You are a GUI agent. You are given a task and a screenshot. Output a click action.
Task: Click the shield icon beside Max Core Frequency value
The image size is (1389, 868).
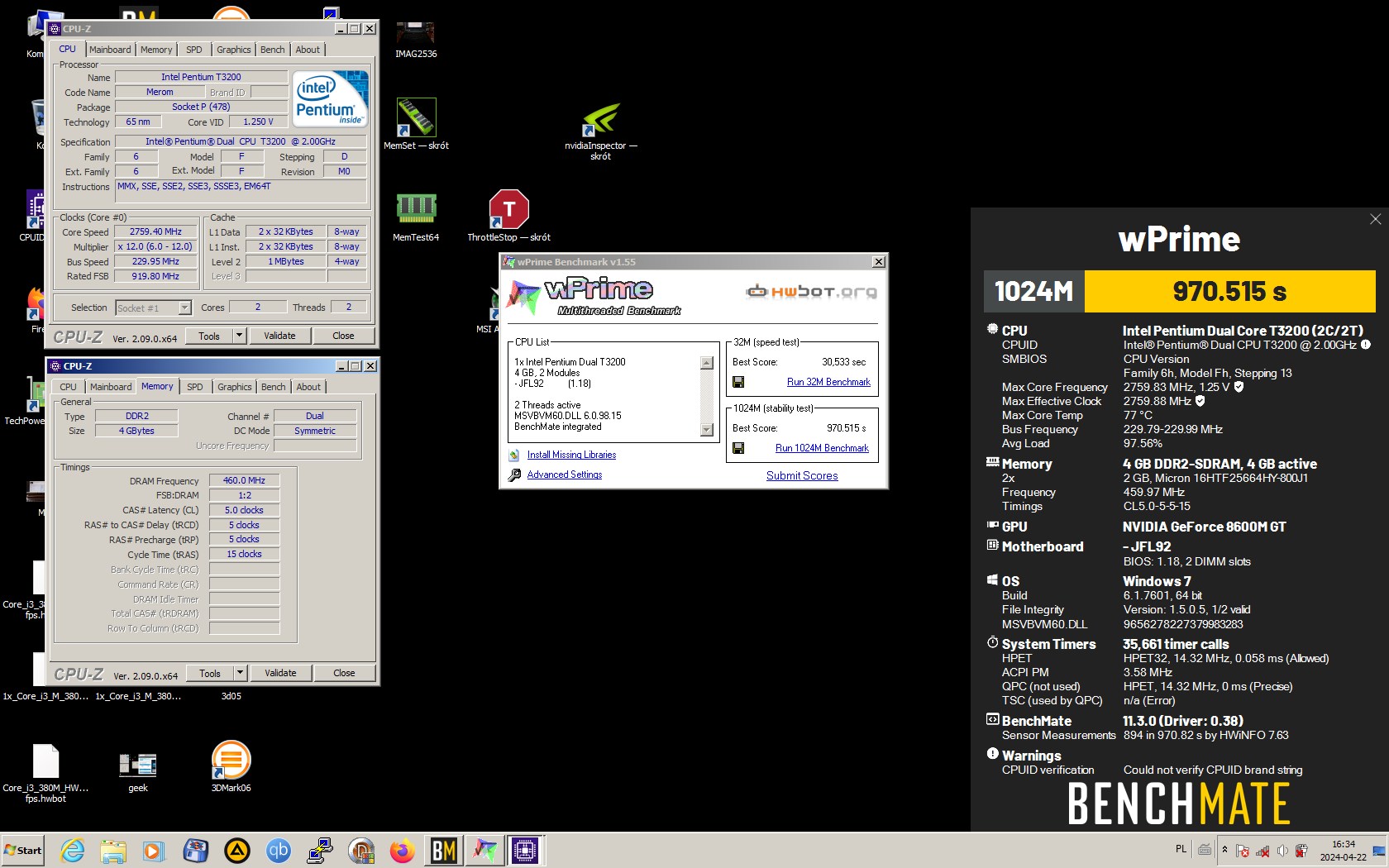(x=1239, y=387)
